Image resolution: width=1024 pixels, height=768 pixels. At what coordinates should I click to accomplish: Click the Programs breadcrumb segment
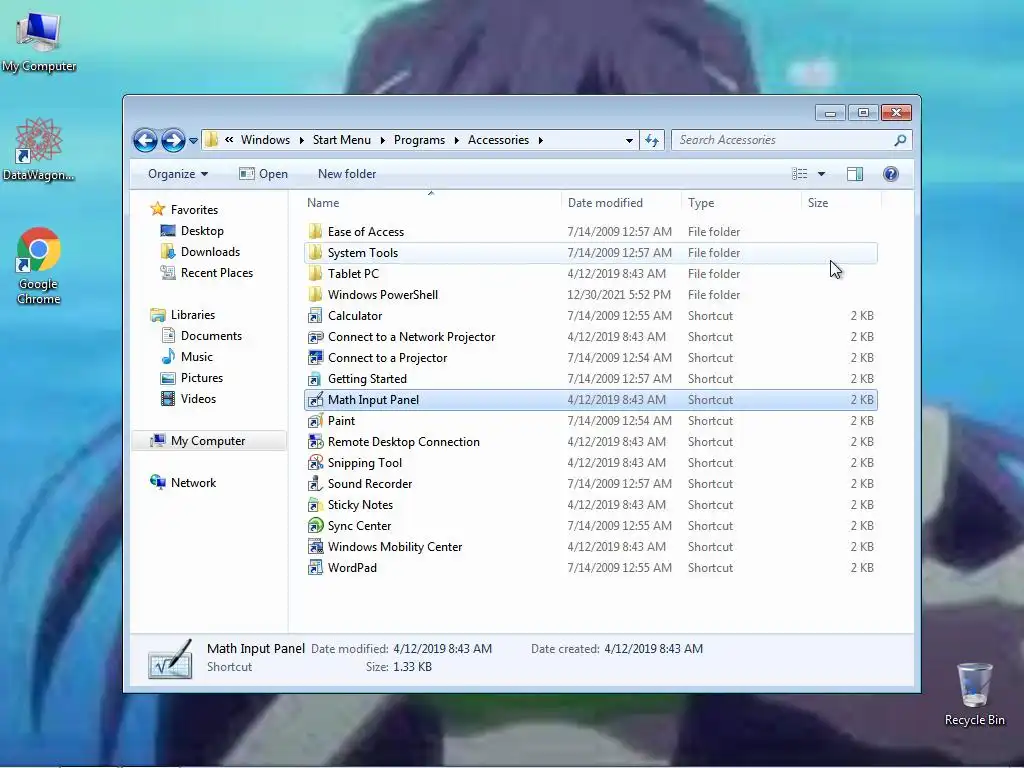(419, 140)
